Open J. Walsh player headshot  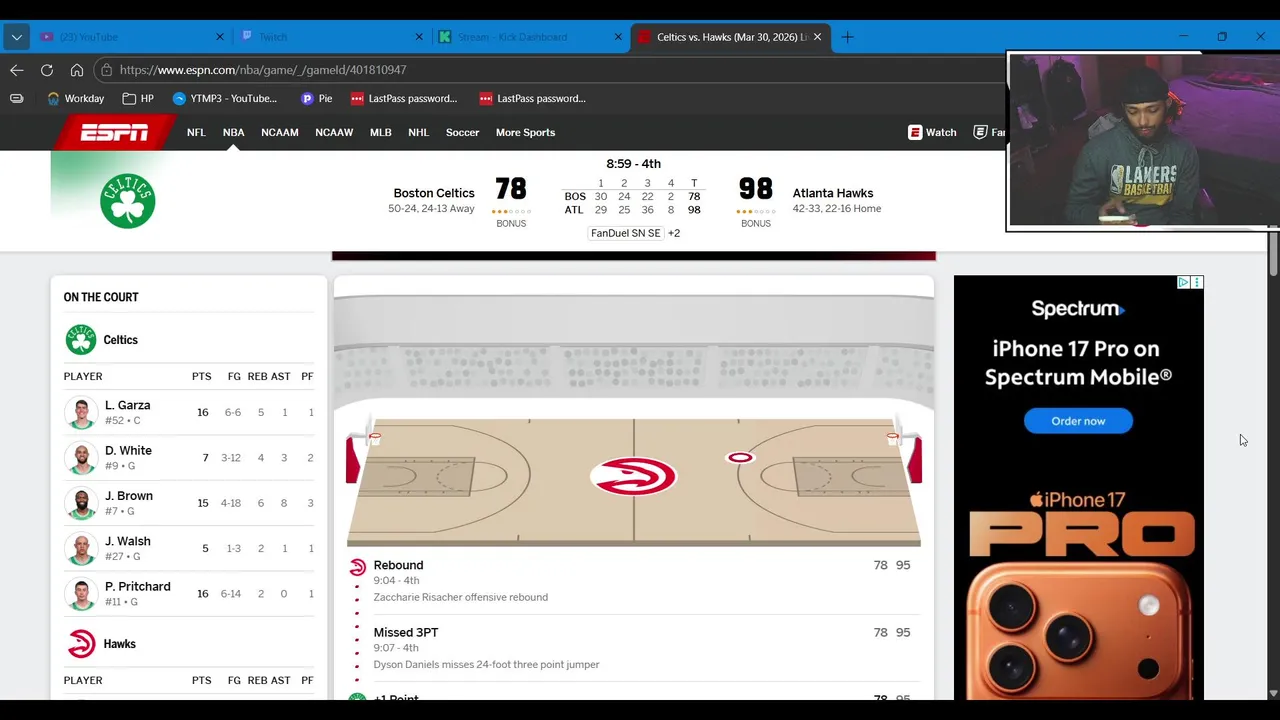click(x=80, y=548)
